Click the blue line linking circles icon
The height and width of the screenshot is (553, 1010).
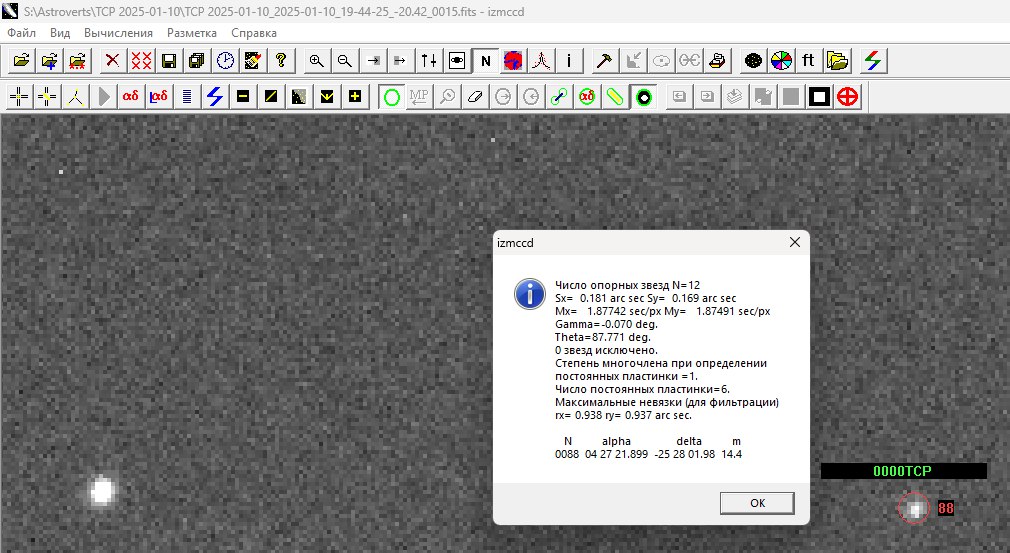coord(558,97)
